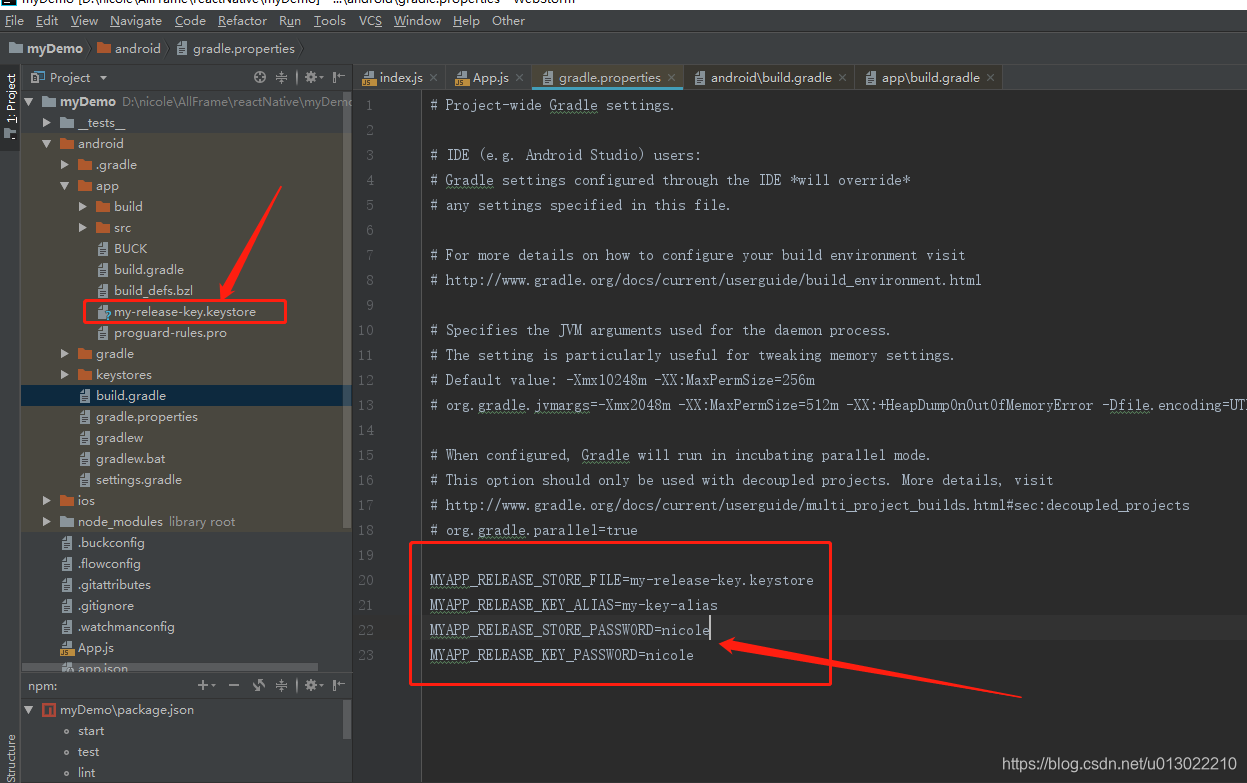Open the VCS menu
Viewport: 1247px width, 783px height.
pyautogui.click(x=371, y=20)
